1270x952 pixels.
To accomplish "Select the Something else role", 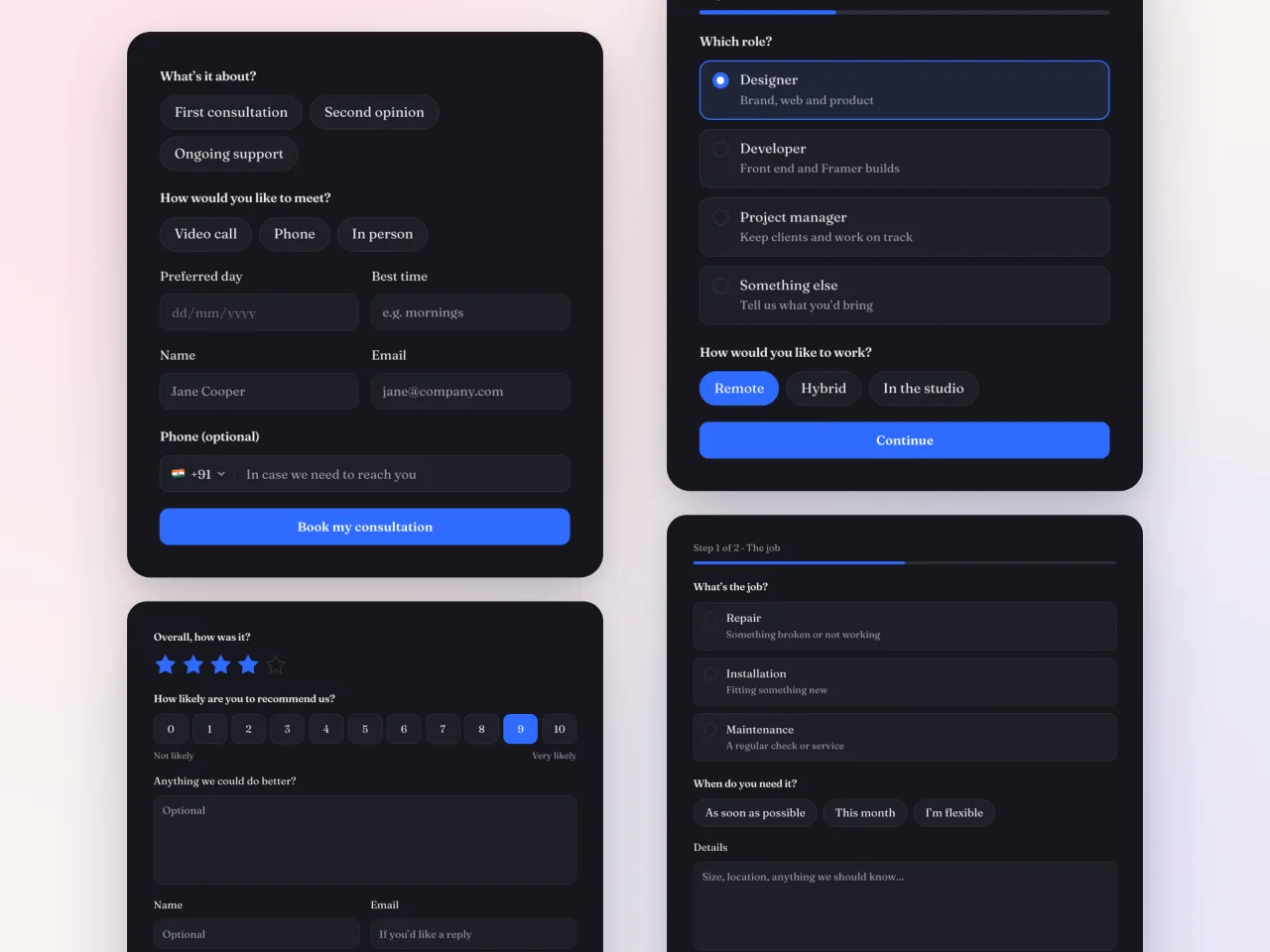I will tap(904, 295).
